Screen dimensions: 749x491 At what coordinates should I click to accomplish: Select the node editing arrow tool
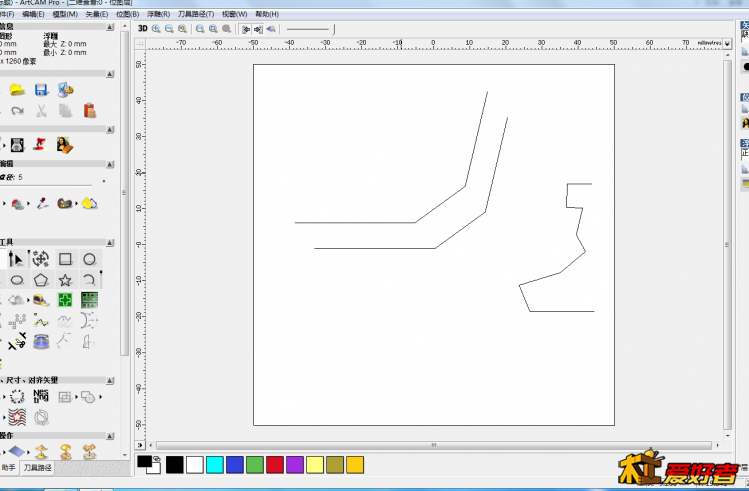[x=17, y=259]
